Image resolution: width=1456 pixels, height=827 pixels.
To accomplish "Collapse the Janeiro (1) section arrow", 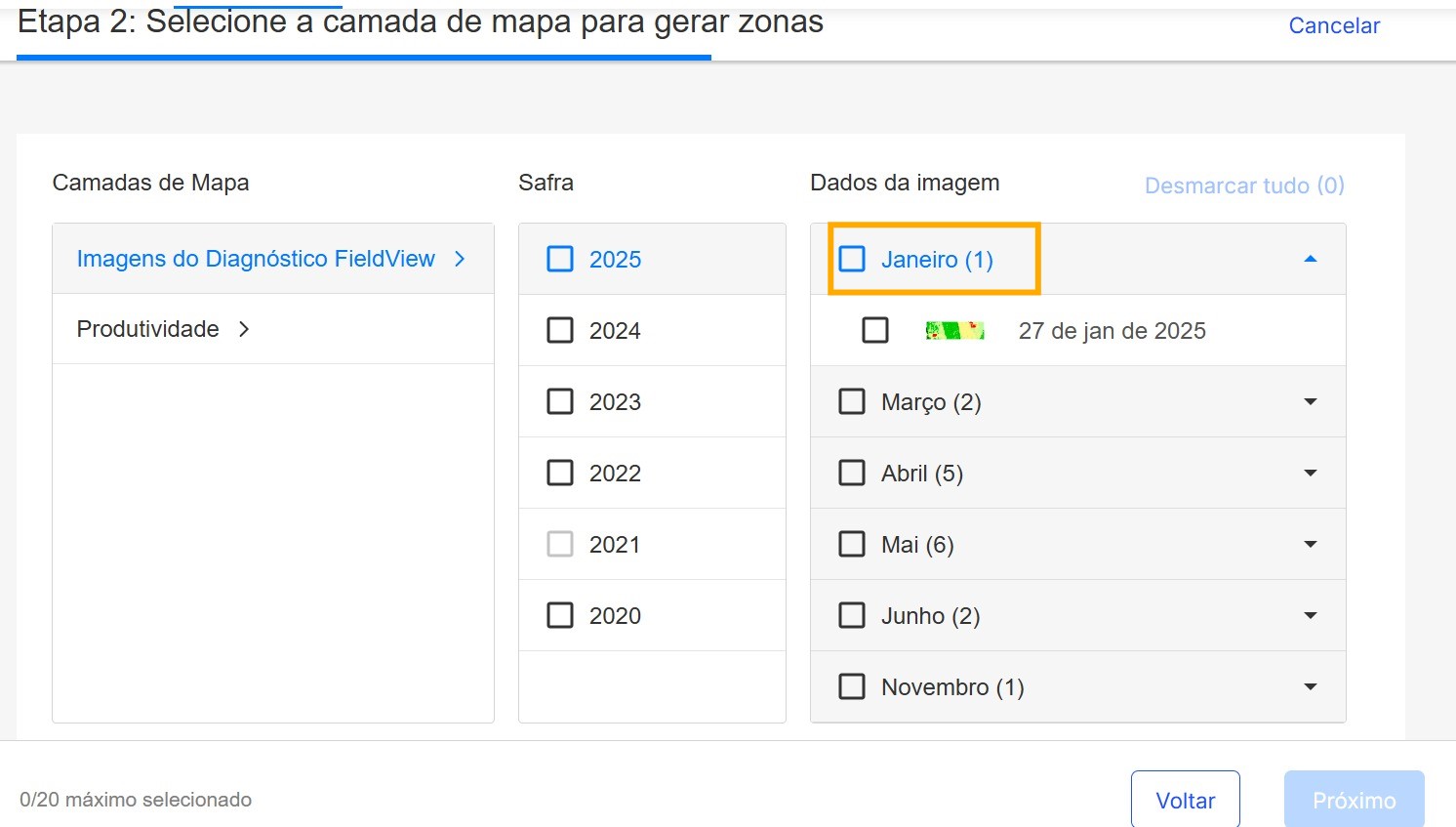I will point(1310,260).
